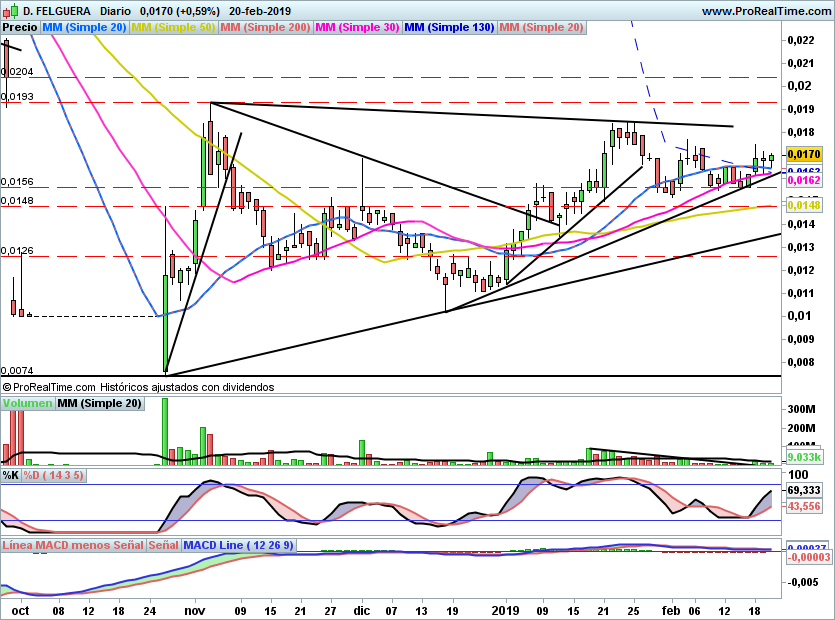Click the 0,0156 level label
This screenshot has height=620, width=835.
(x=17, y=182)
